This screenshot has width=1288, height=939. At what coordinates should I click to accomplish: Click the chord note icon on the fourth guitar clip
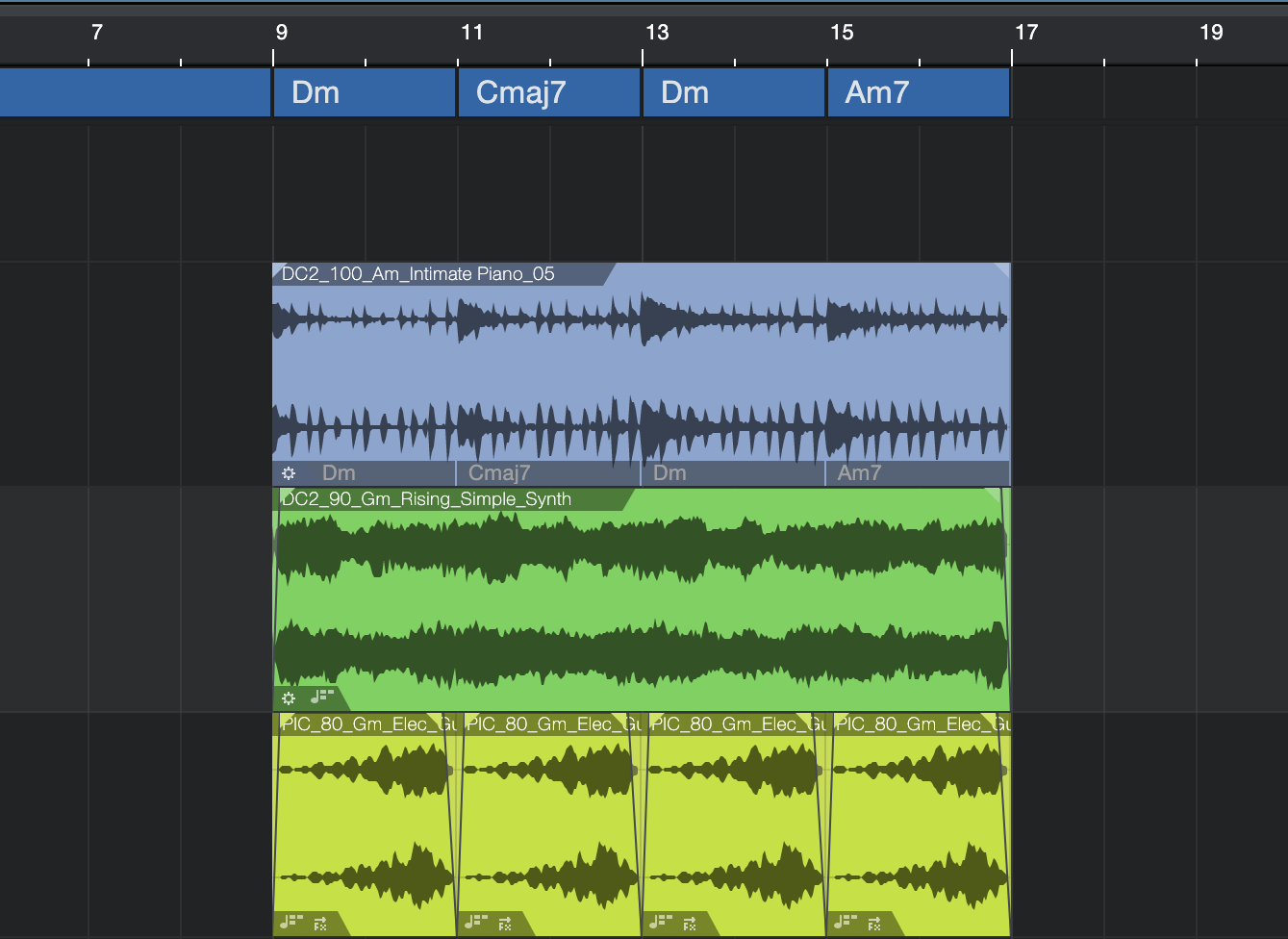coord(845,923)
